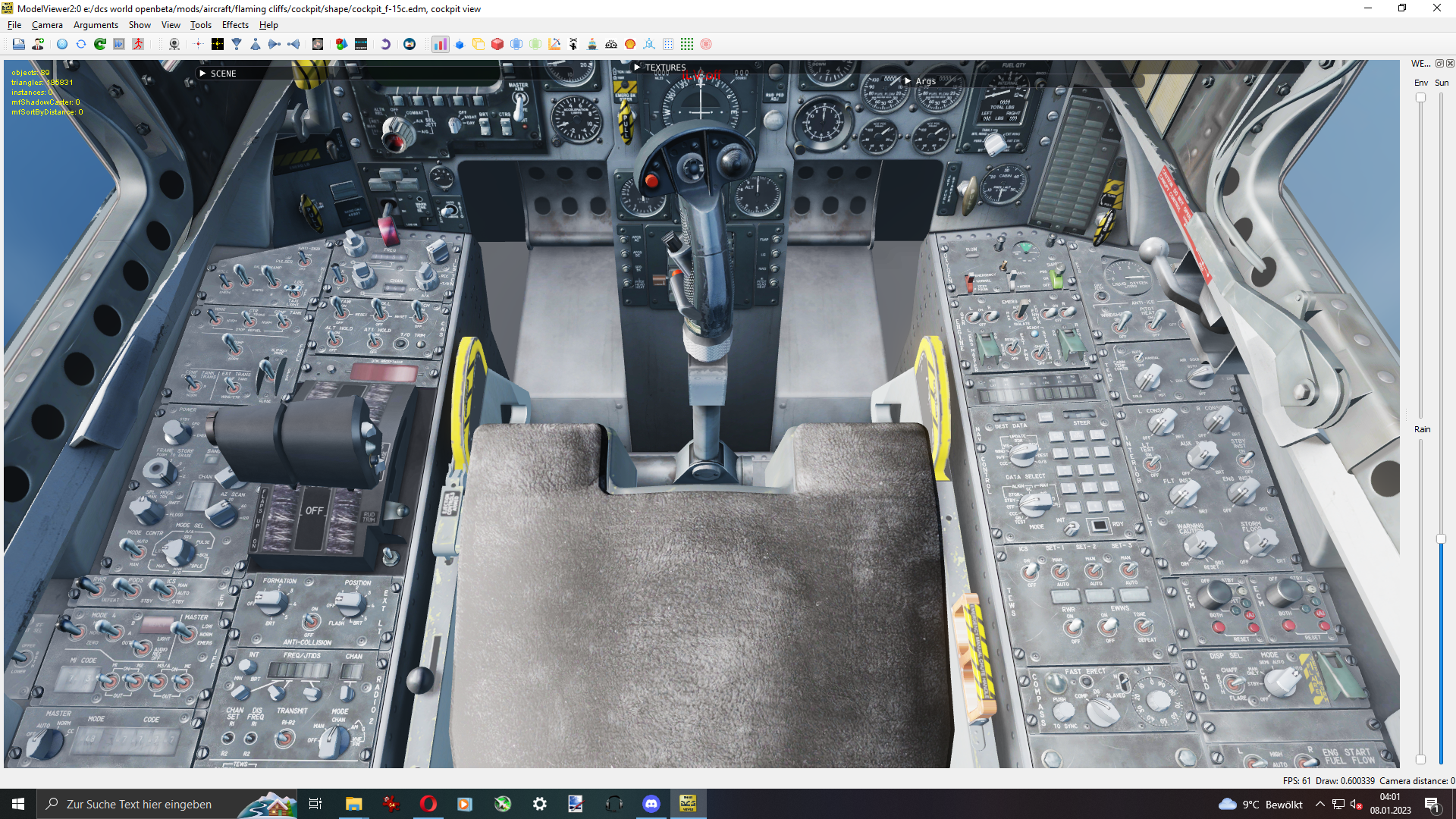Screen dimensions: 1456x819
Task: Click the colored primitives shapes icon
Action: click(342, 44)
